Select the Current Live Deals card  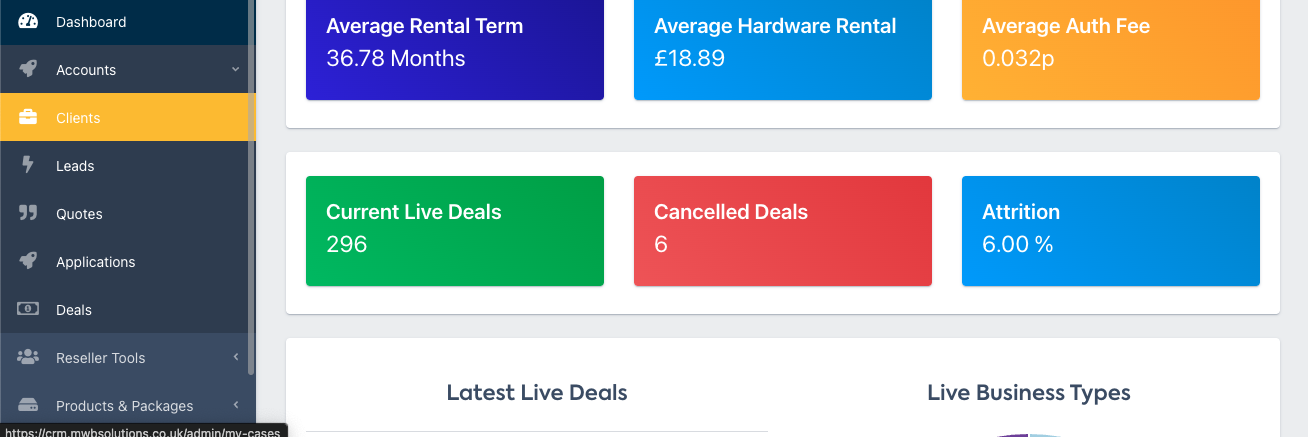tap(454, 231)
